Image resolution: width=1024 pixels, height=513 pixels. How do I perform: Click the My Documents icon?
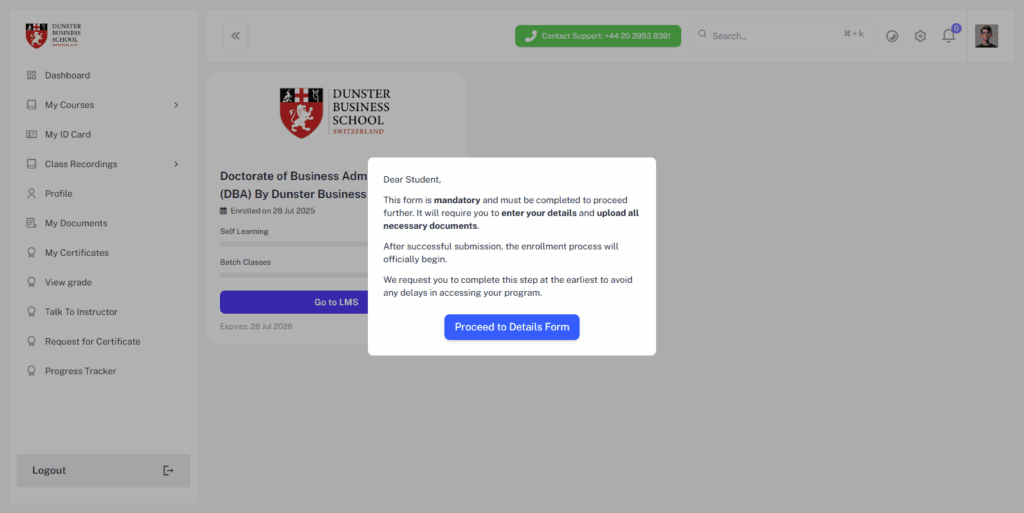(31, 223)
